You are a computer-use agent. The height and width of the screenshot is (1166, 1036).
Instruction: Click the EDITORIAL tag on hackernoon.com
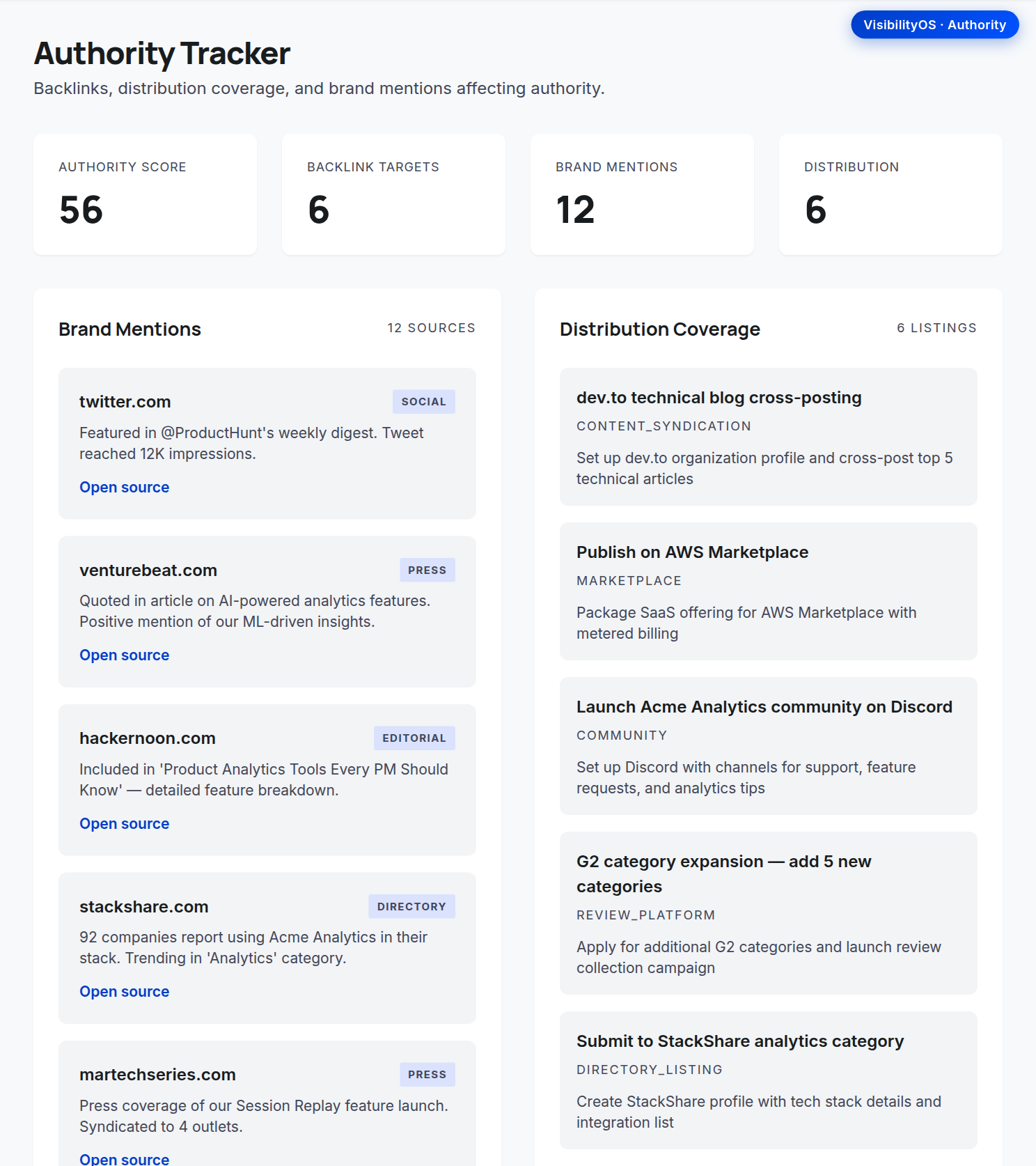[x=414, y=738]
